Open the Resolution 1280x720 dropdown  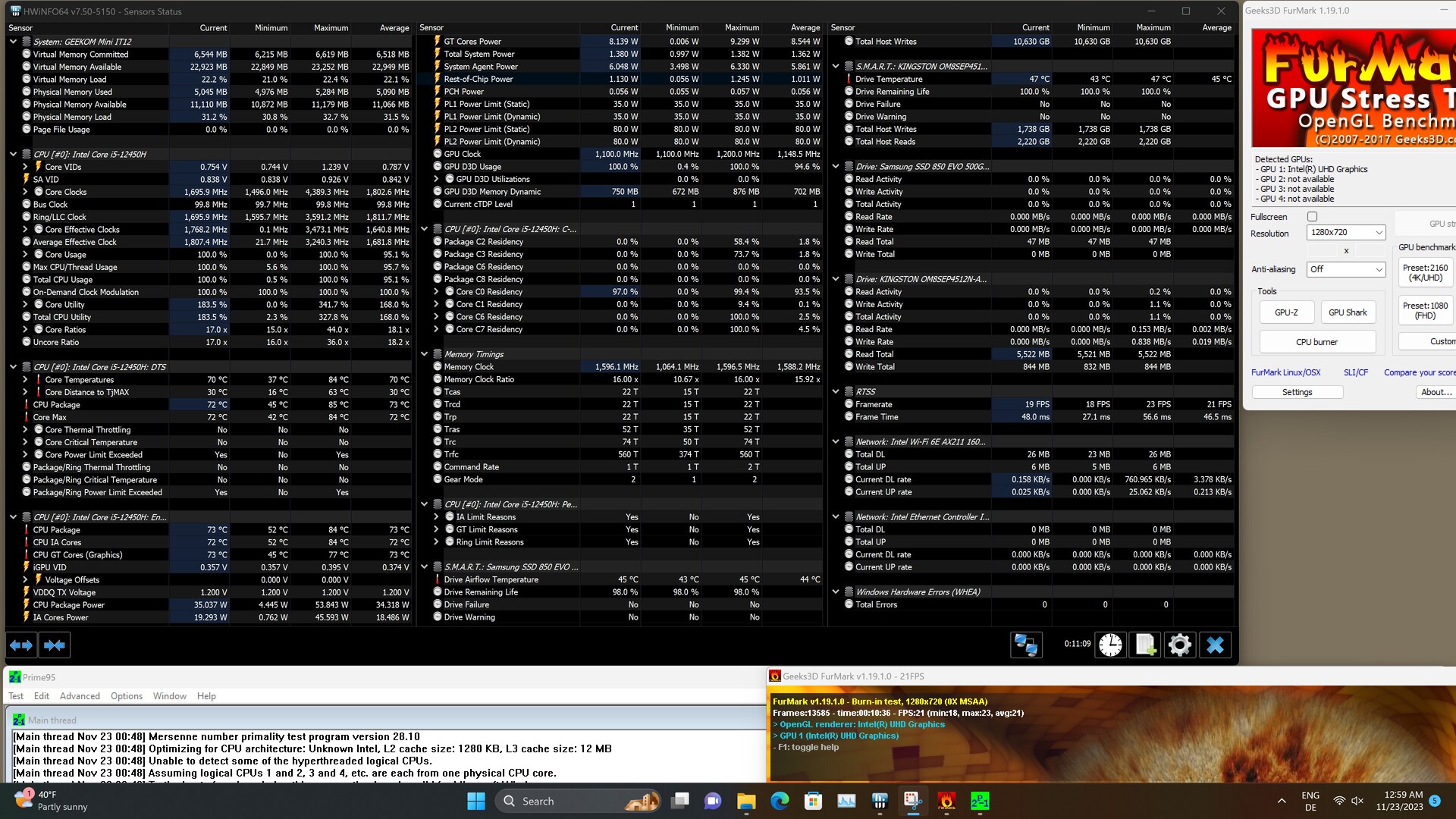[1346, 233]
